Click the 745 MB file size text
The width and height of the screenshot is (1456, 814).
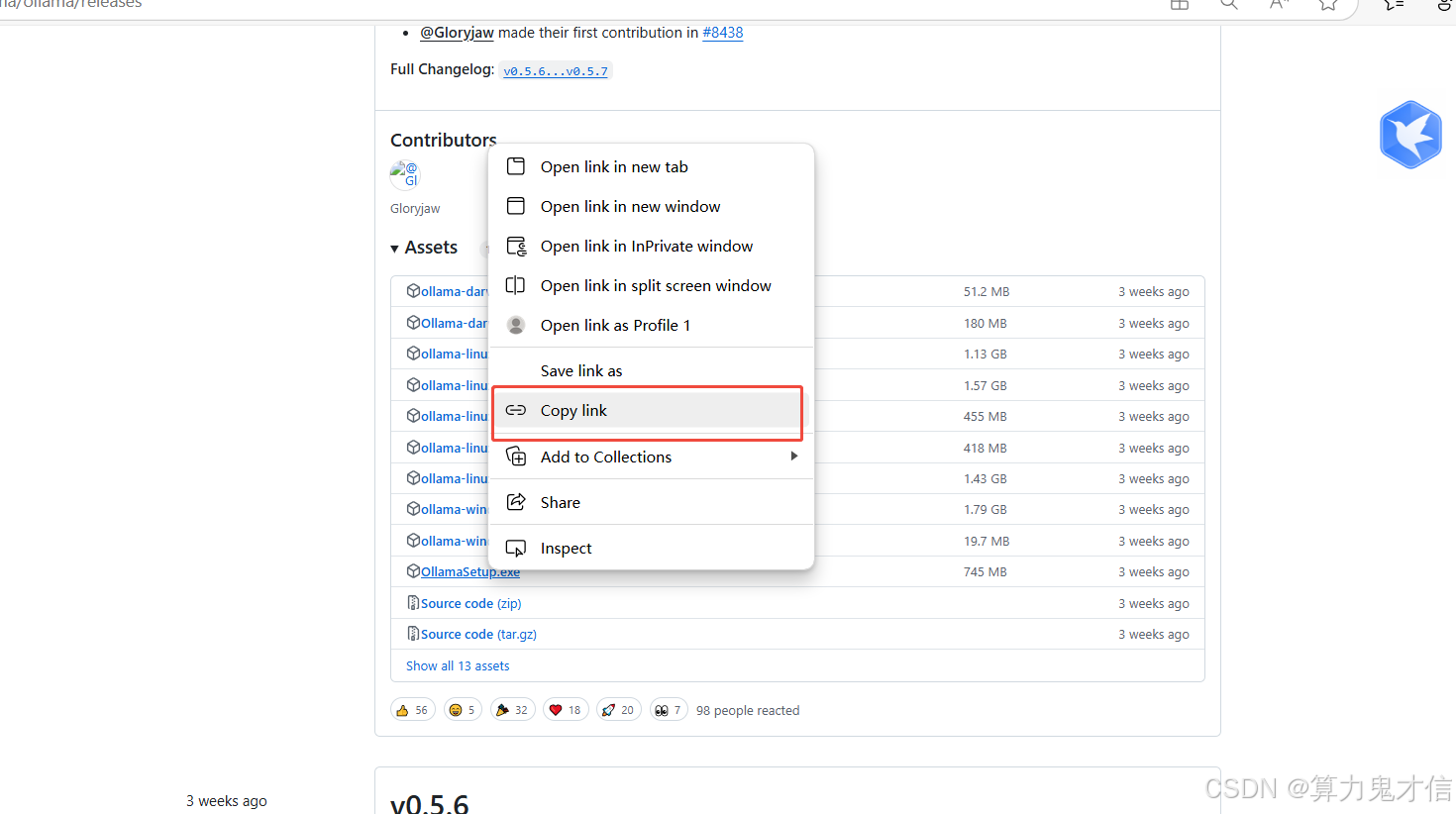pyautogui.click(x=986, y=571)
